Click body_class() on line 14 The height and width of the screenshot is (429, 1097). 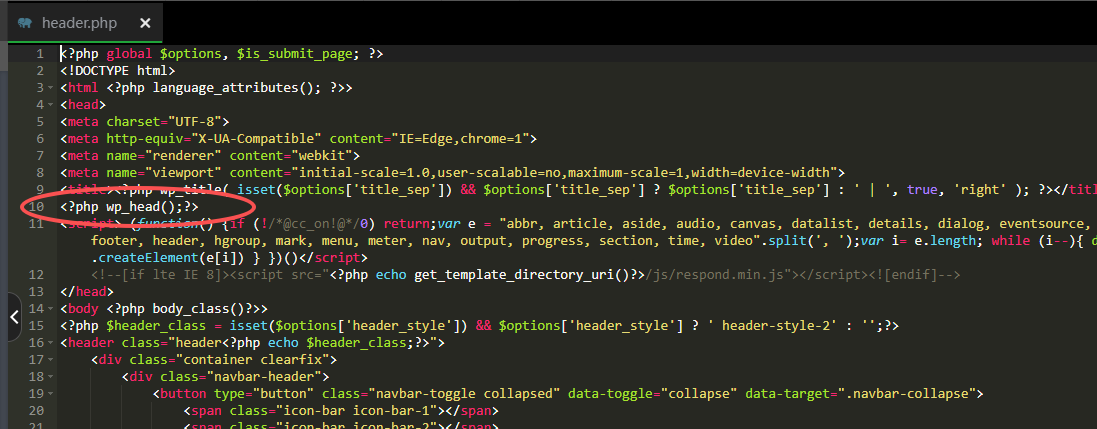pyautogui.click(x=199, y=309)
